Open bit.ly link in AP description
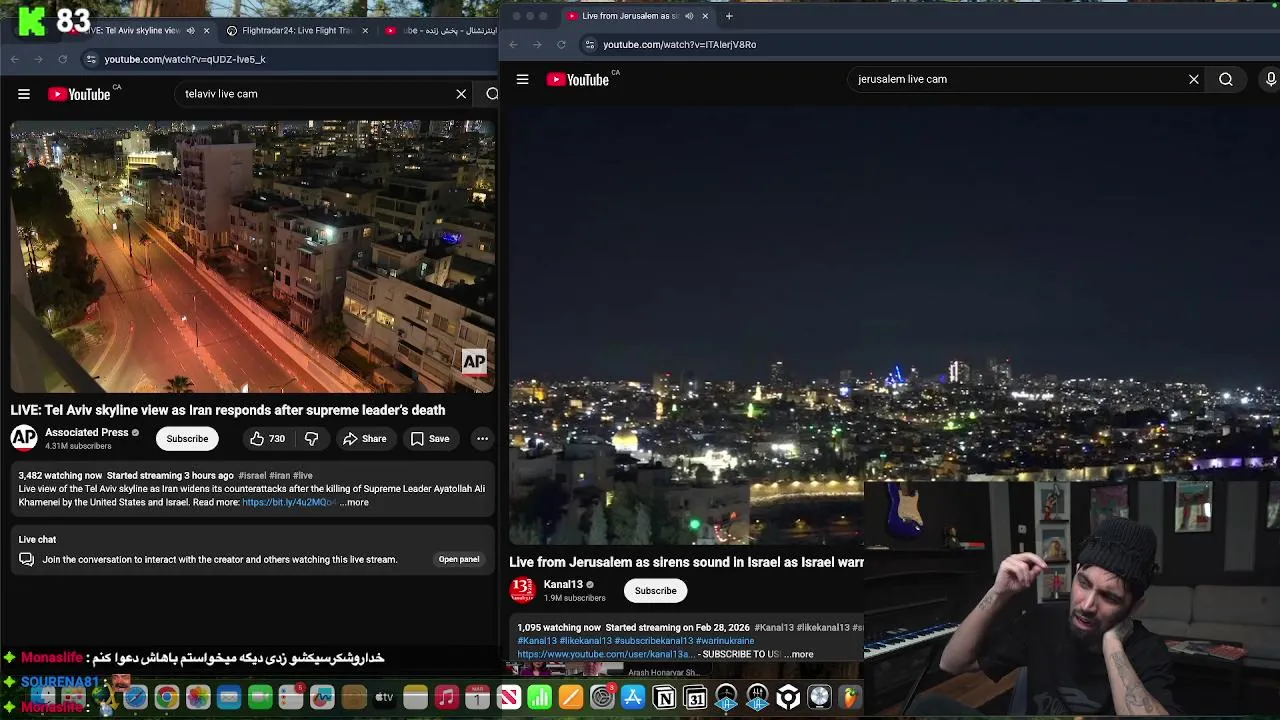The width and height of the screenshot is (1280, 720). (288, 502)
